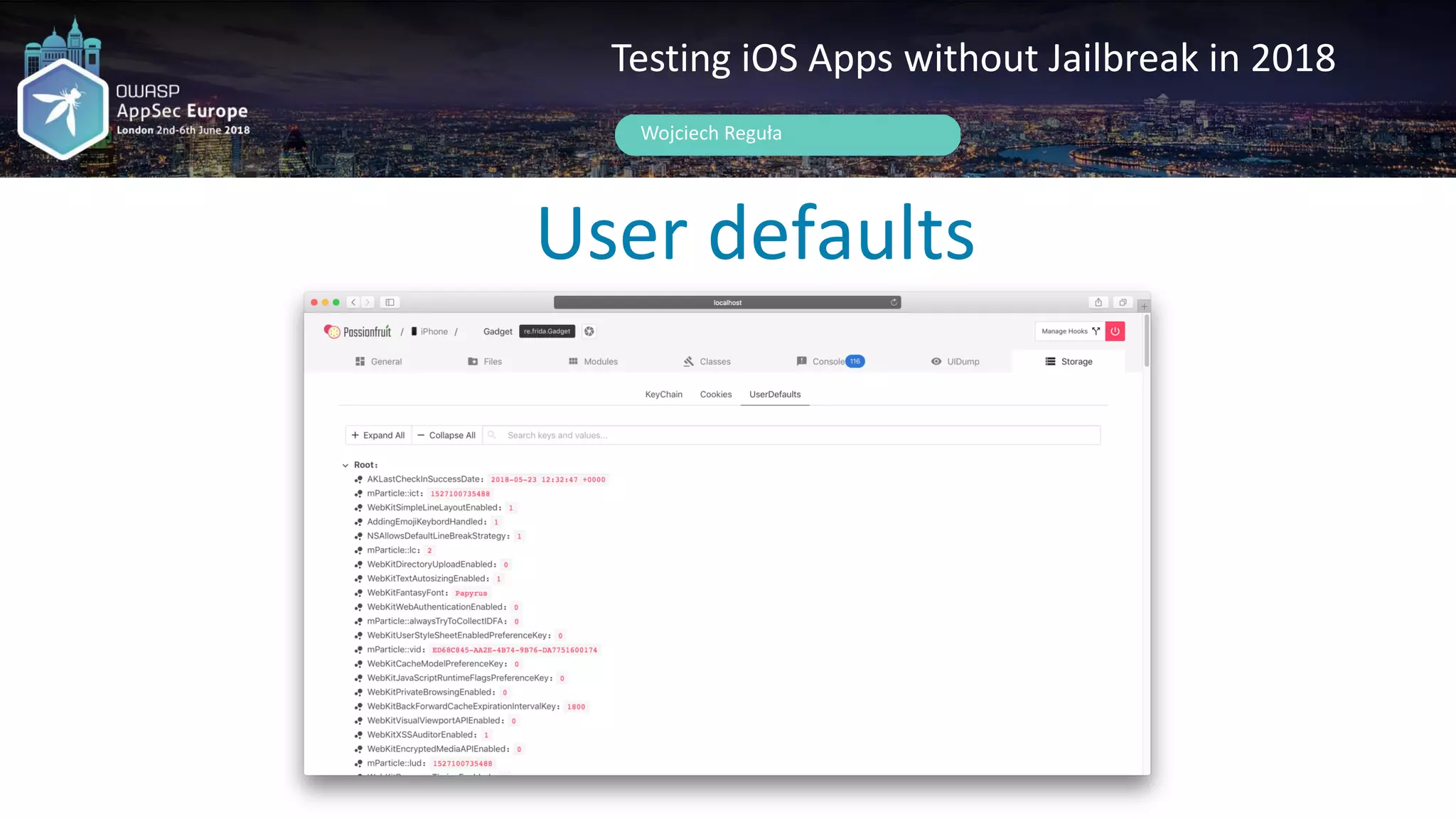The width and height of the screenshot is (1456, 819).
Task: Click the Files folder icon
Action: tap(473, 362)
